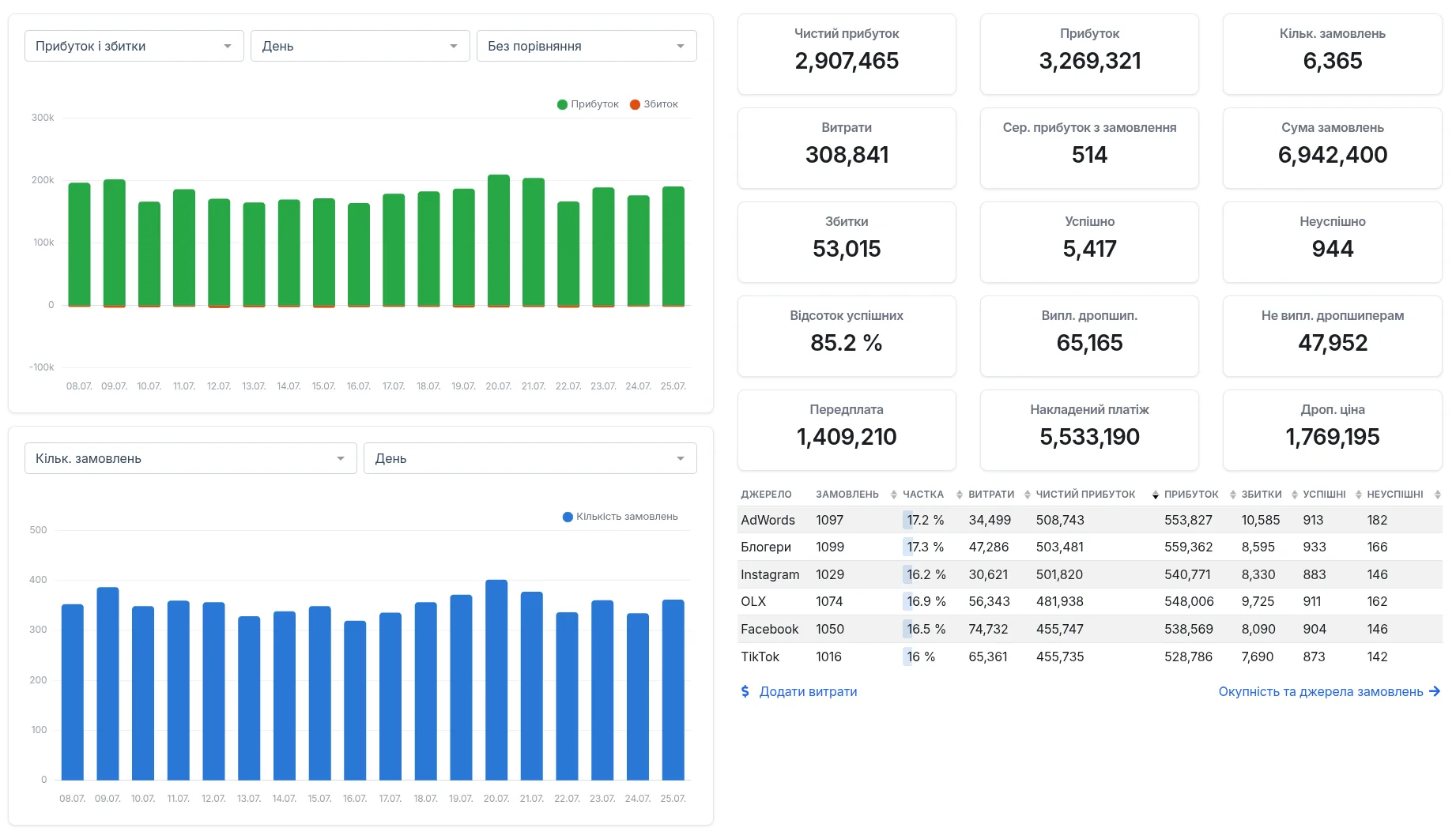Click the ДЖЕРЕЛО column header
This screenshot has height=839, width=1456.
766,495
